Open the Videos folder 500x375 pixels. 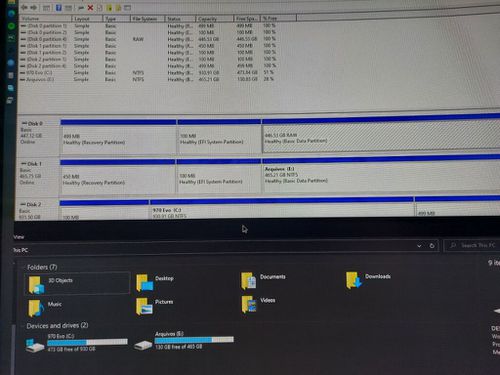coord(259,304)
